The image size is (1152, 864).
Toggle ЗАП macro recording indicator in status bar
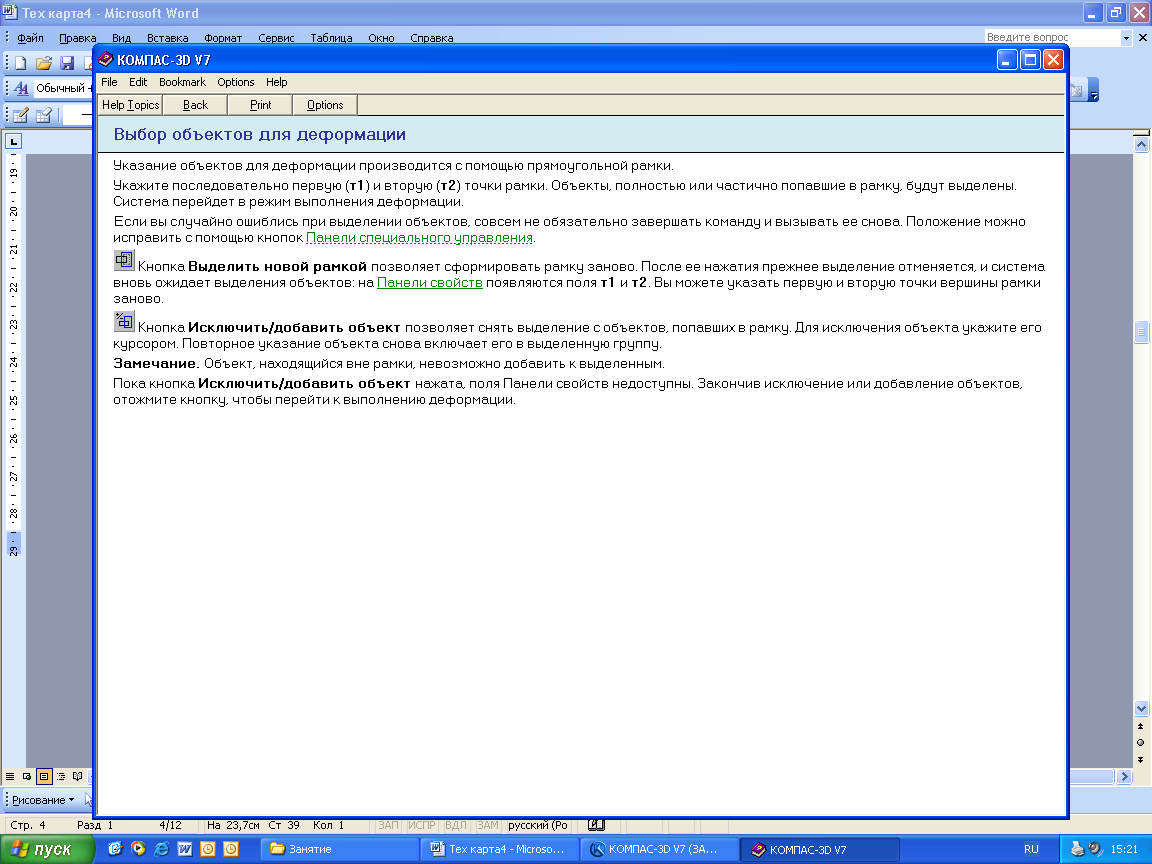point(388,825)
